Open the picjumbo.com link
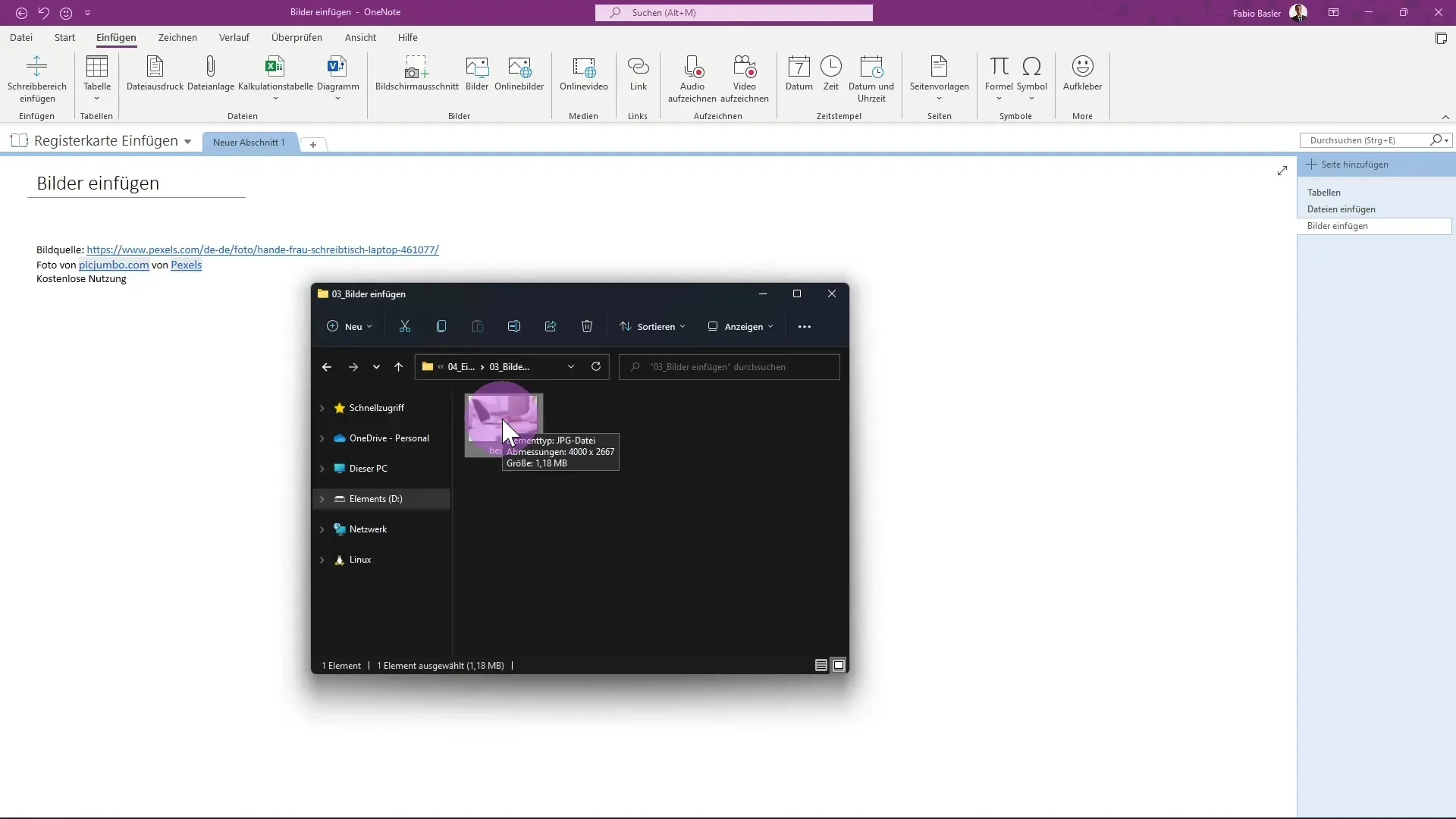This screenshot has height=819, width=1456. [114, 265]
